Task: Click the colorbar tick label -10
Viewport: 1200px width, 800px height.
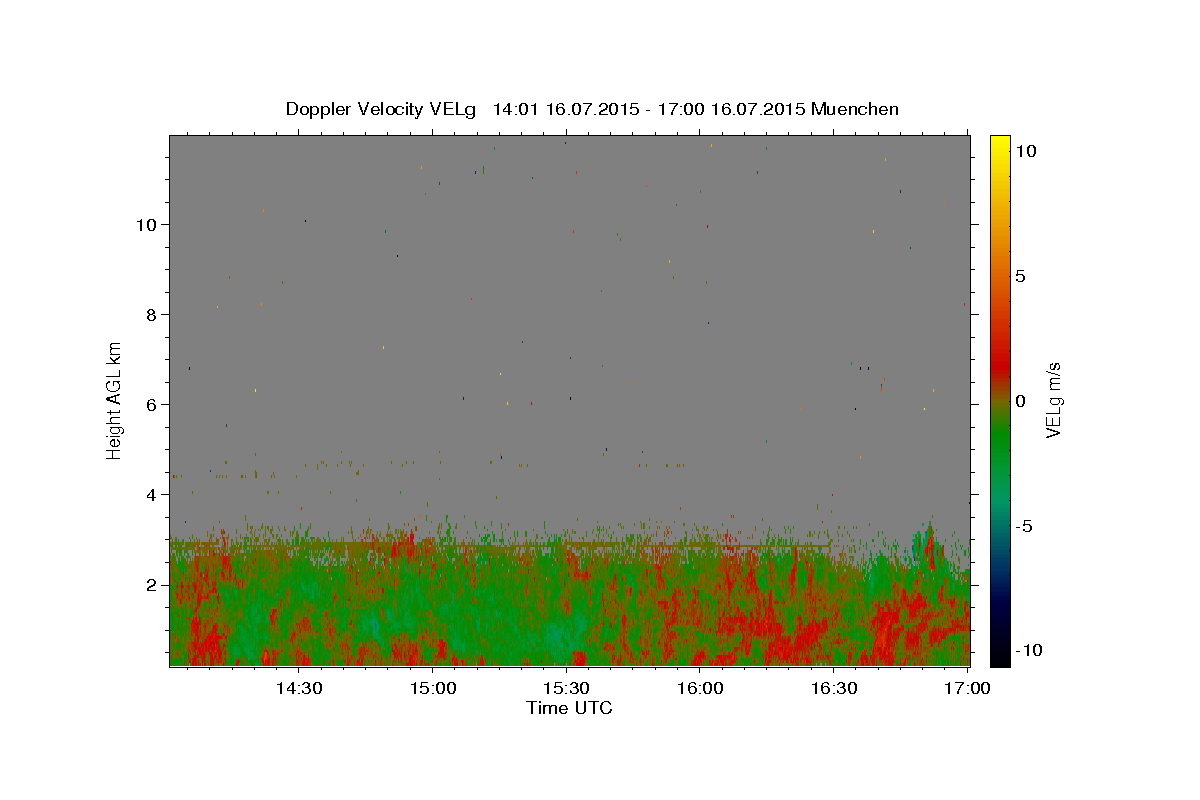Action: click(x=1029, y=651)
